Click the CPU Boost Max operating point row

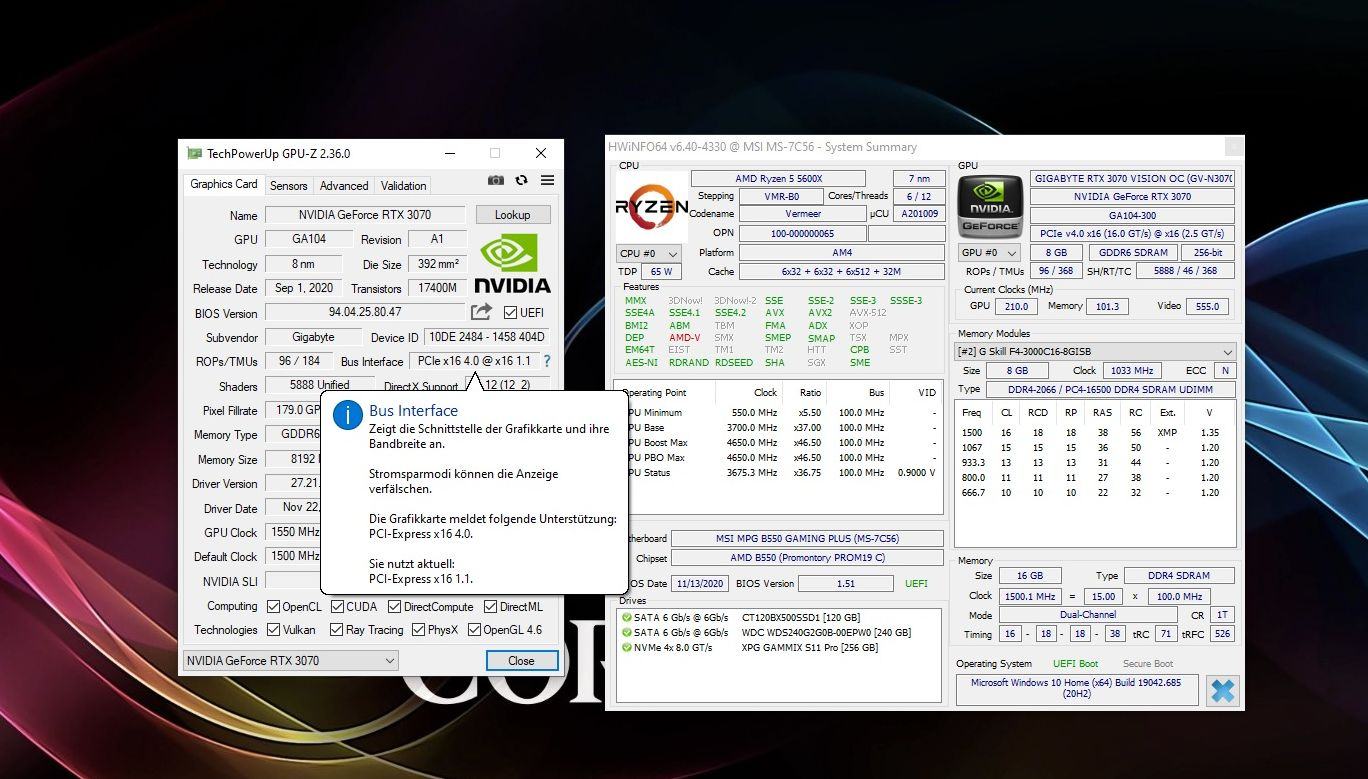click(780, 442)
